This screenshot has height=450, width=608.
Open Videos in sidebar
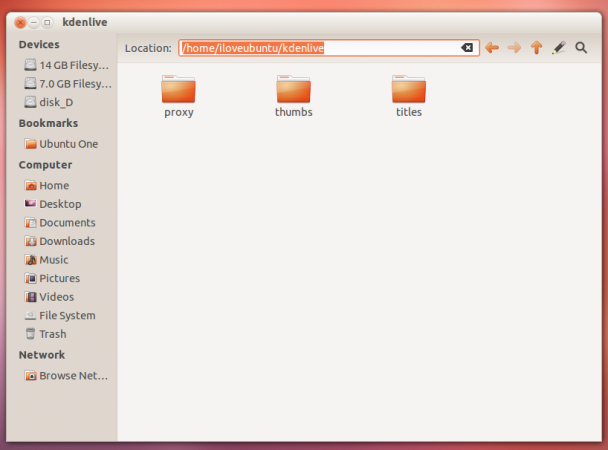49,297
